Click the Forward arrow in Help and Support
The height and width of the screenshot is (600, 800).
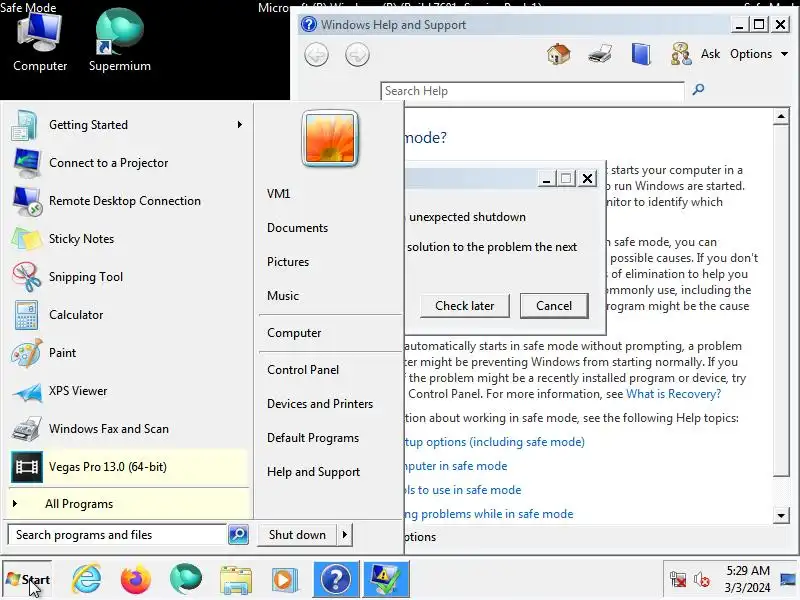(357, 55)
